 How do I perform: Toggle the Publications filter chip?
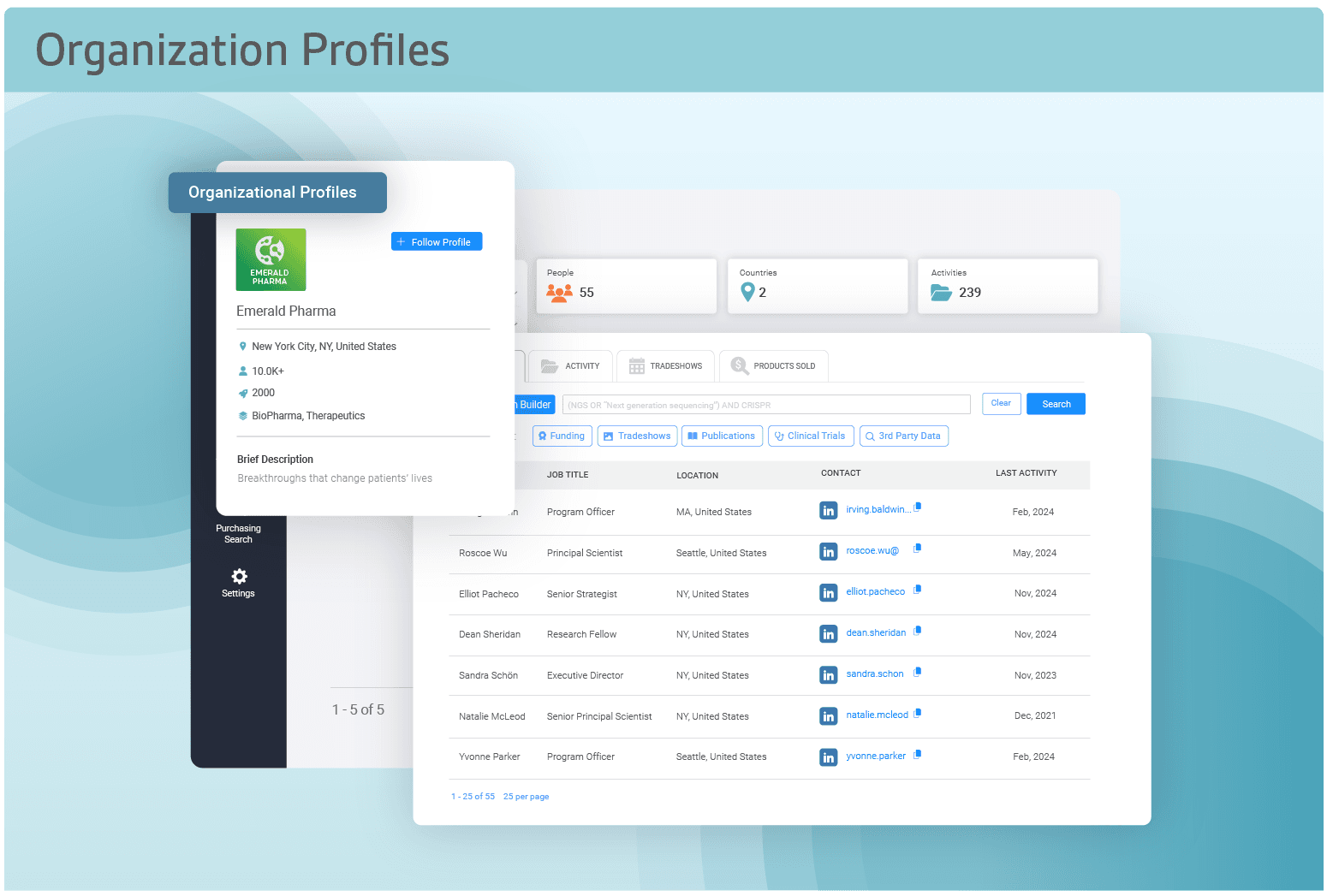(x=722, y=436)
